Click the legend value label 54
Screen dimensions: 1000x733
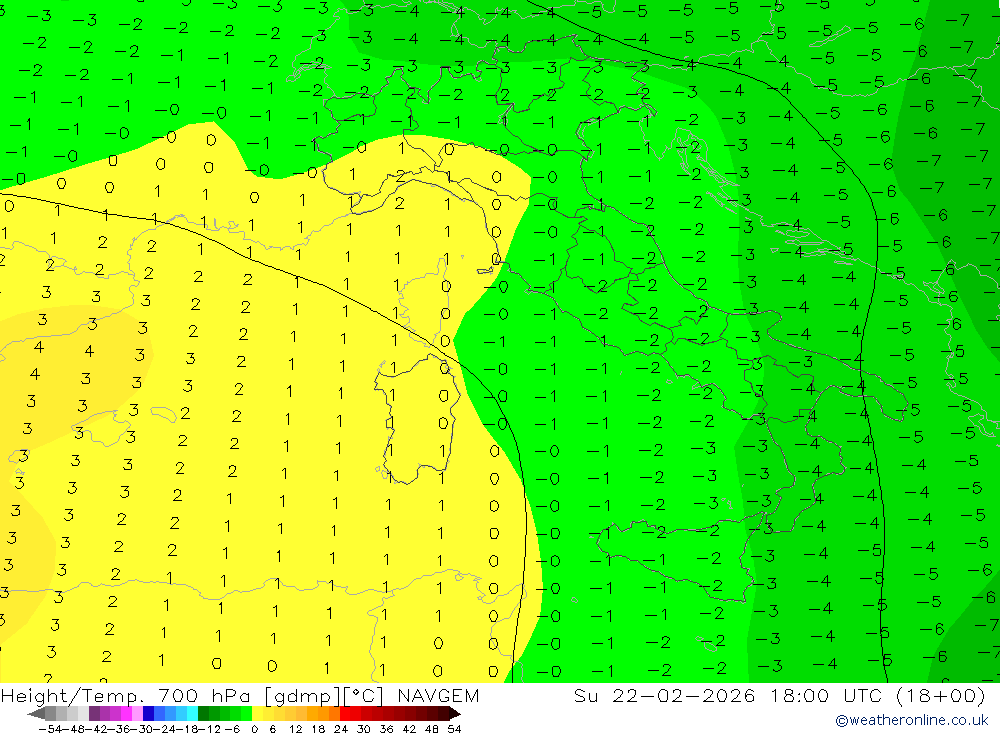click(x=454, y=729)
